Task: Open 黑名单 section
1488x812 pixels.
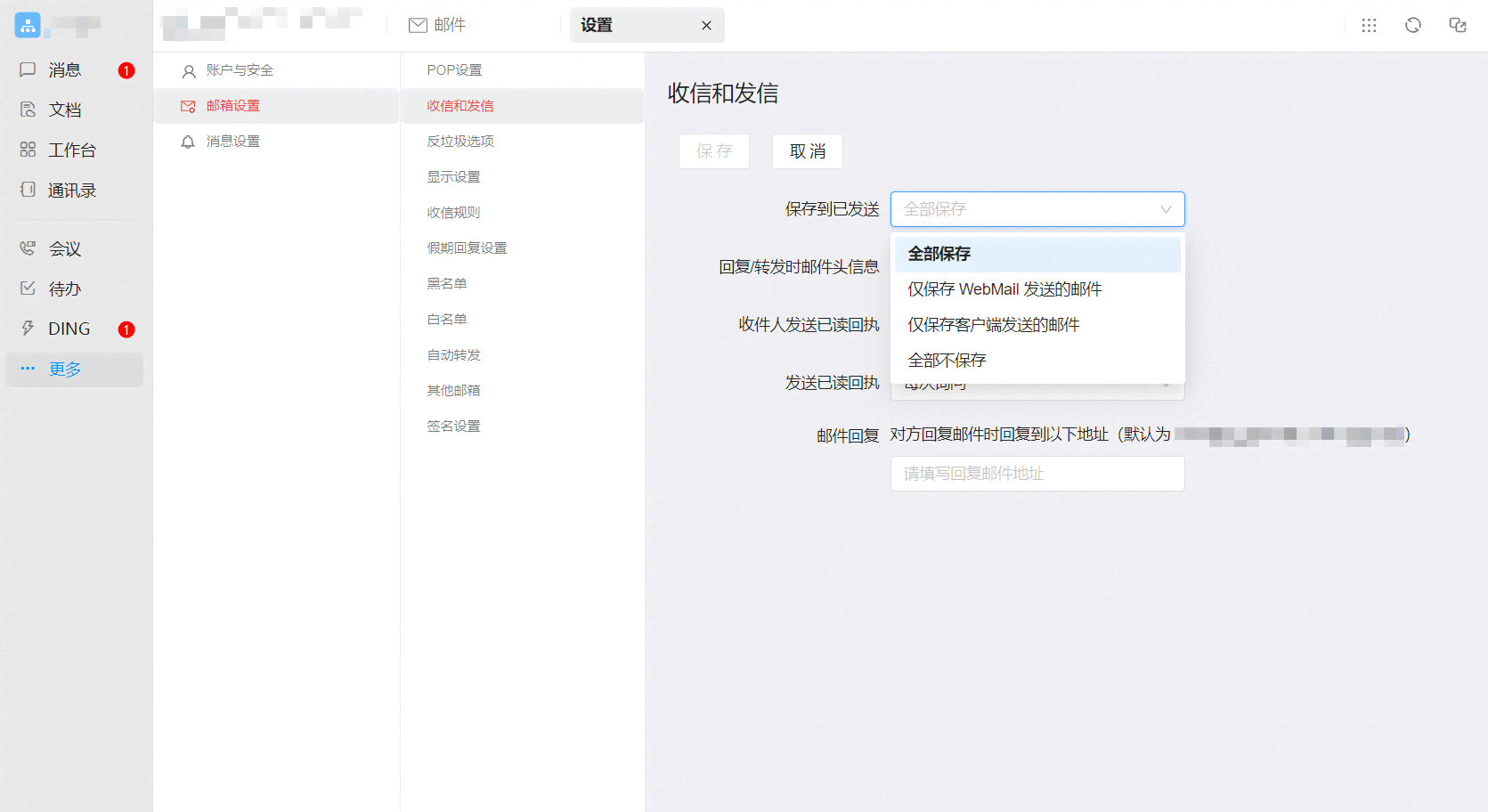Action: click(x=522, y=284)
